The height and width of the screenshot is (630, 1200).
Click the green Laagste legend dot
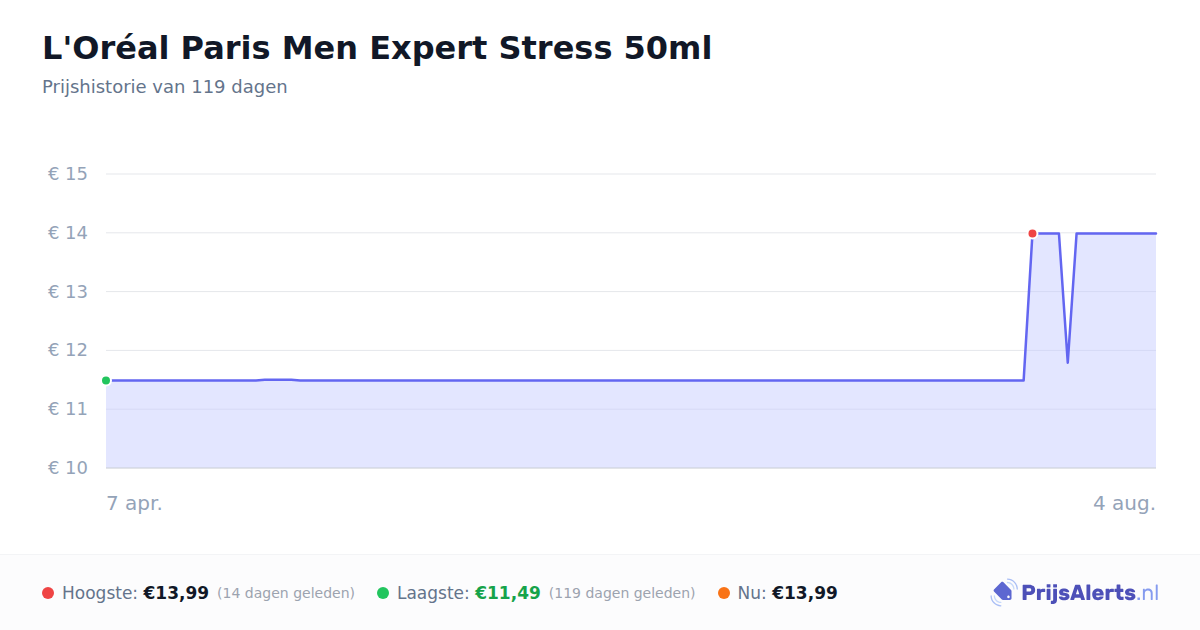point(383,593)
